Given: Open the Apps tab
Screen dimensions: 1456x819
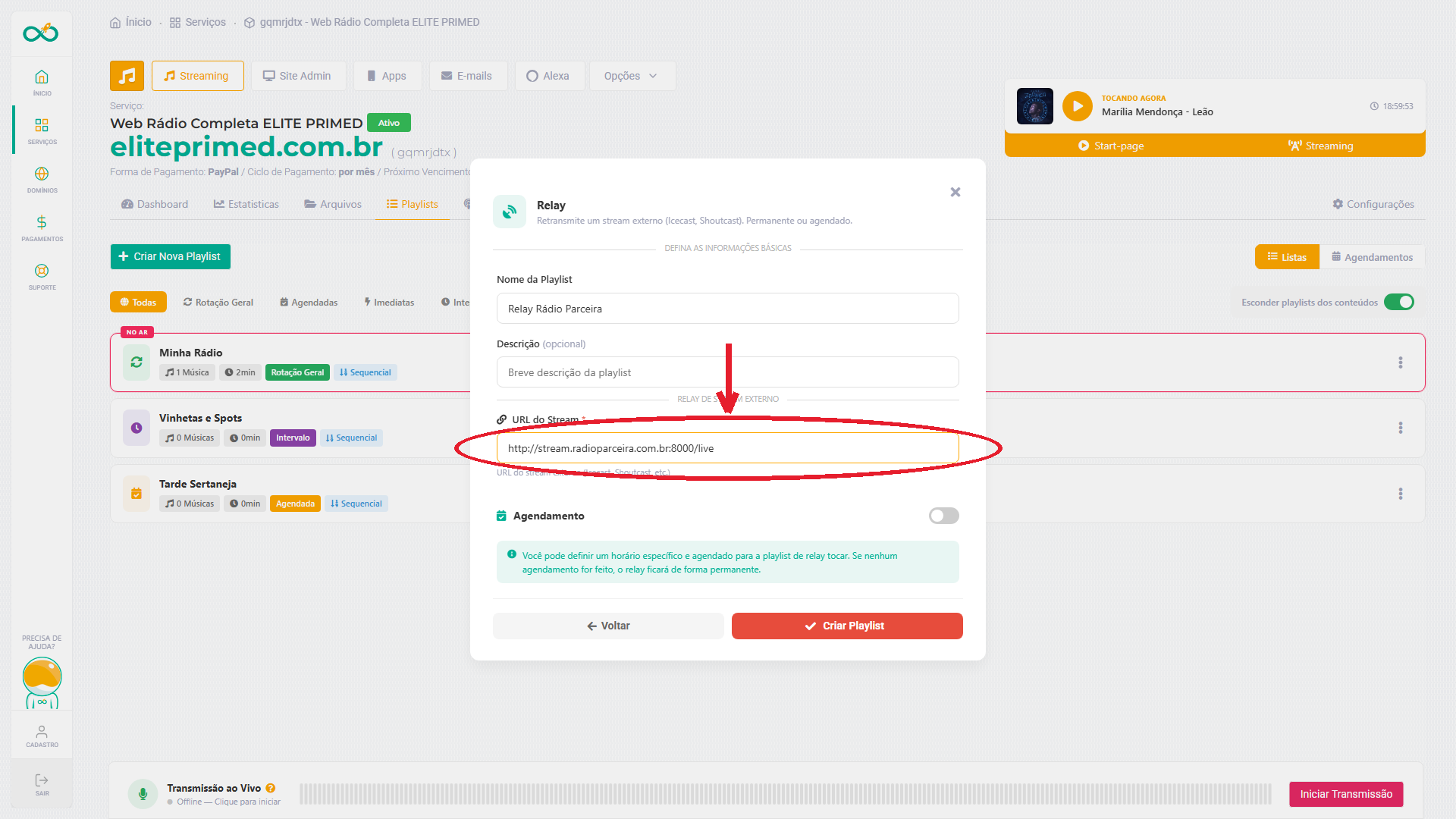Looking at the screenshot, I should (387, 76).
